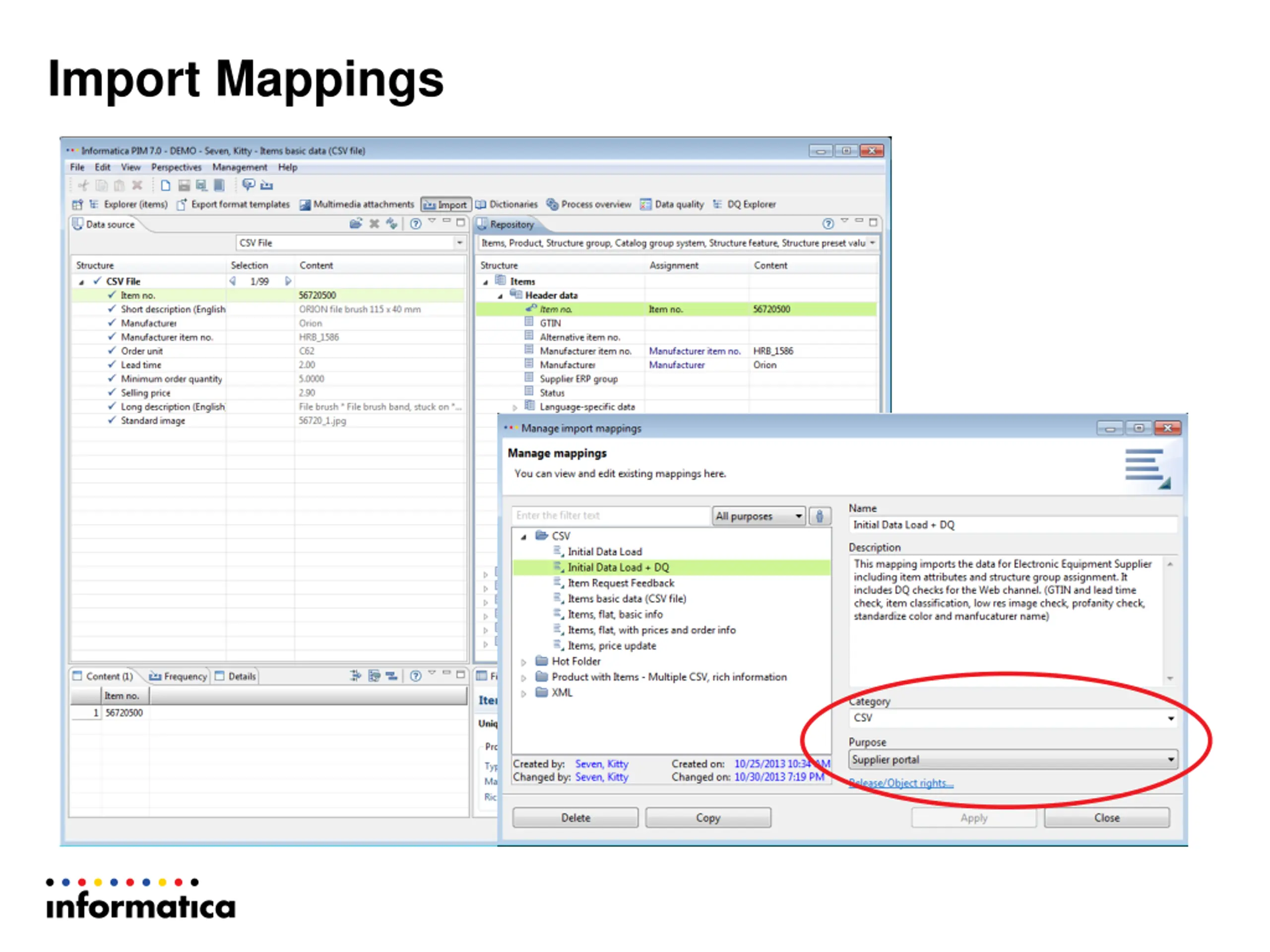Click the Hot Folder folder icon
The width and height of the screenshot is (1270, 952).
tap(541, 660)
